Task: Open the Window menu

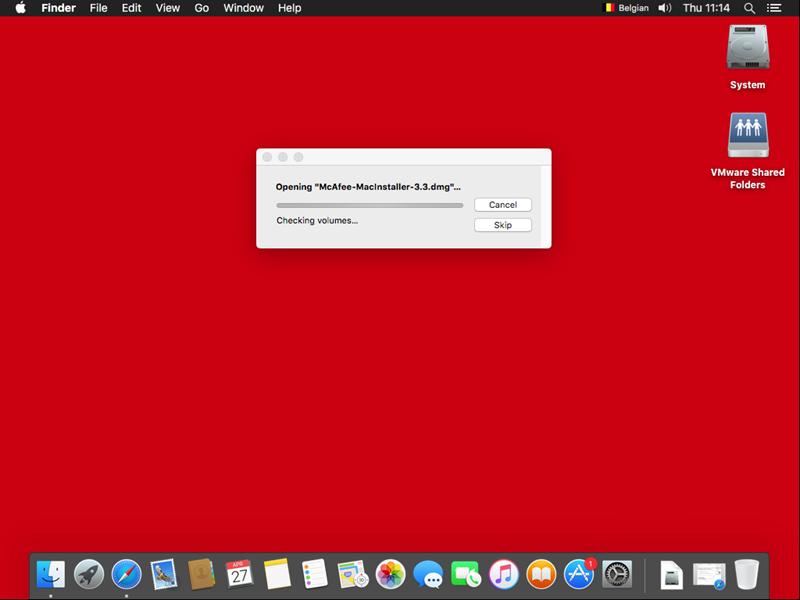Action: click(243, 8)
